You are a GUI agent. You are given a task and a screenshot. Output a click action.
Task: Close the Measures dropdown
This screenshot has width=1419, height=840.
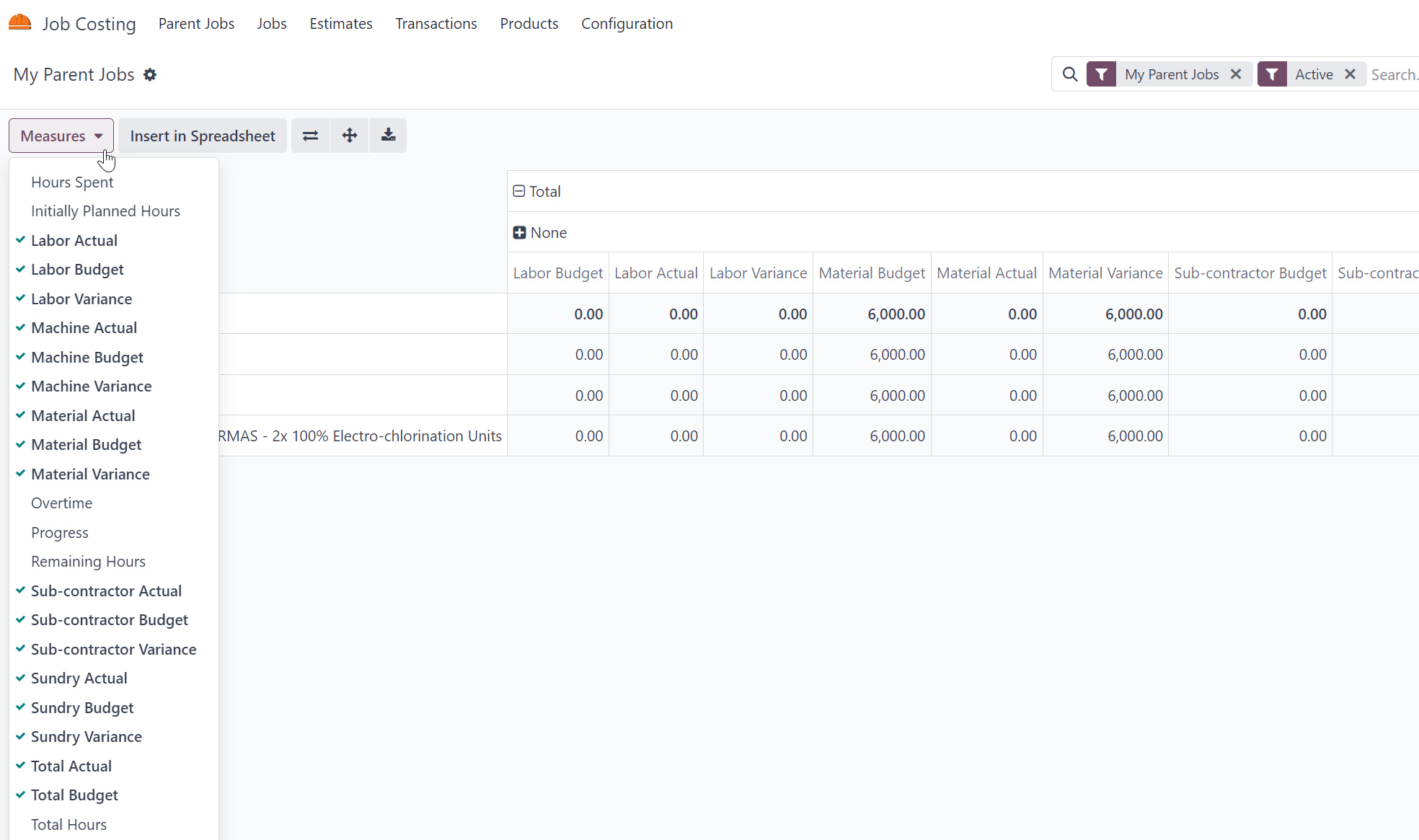61,136
